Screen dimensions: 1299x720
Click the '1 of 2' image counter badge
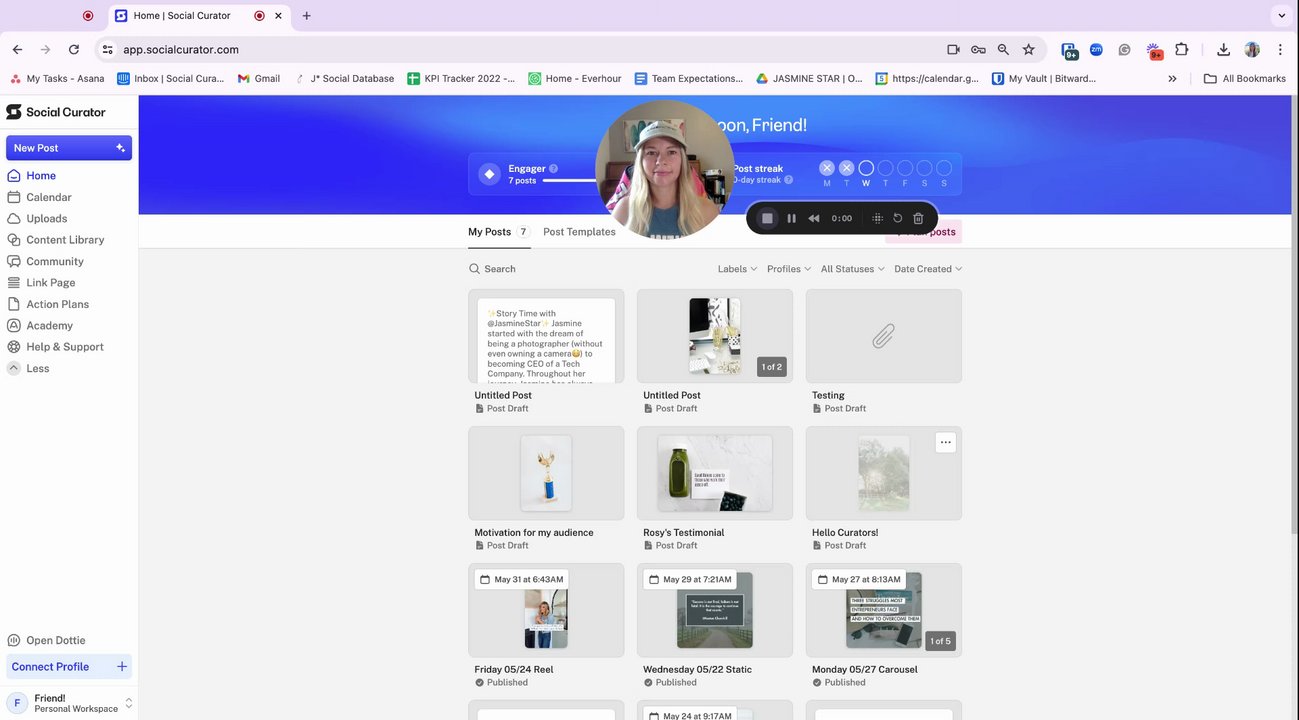tap(772, 367)
